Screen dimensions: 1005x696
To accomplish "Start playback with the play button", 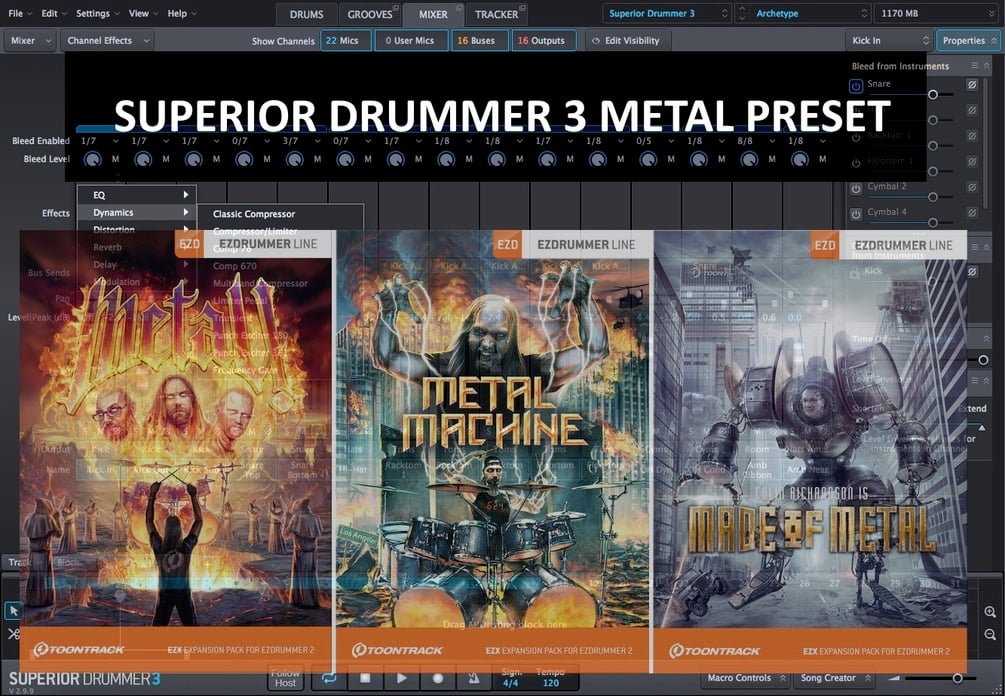I will (x=401, y=678).
